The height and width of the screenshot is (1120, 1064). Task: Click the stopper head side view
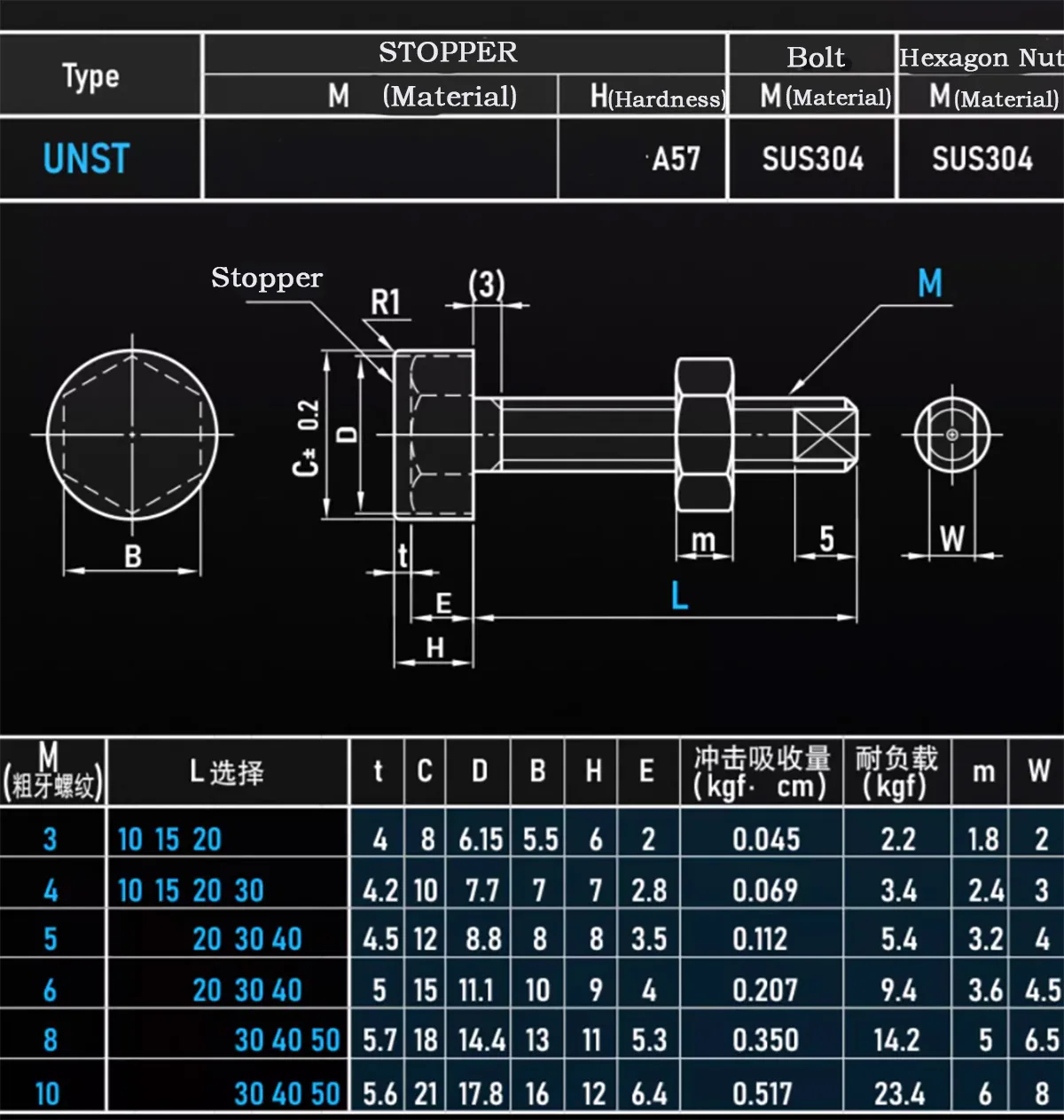pos(434,434)
